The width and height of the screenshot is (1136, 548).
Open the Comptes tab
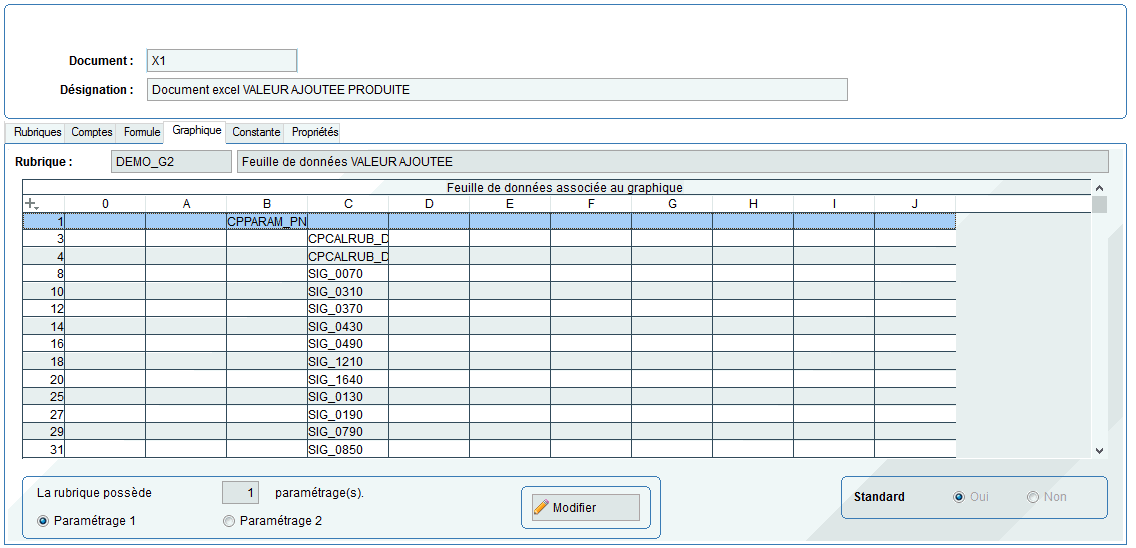[x=92, y=132]
